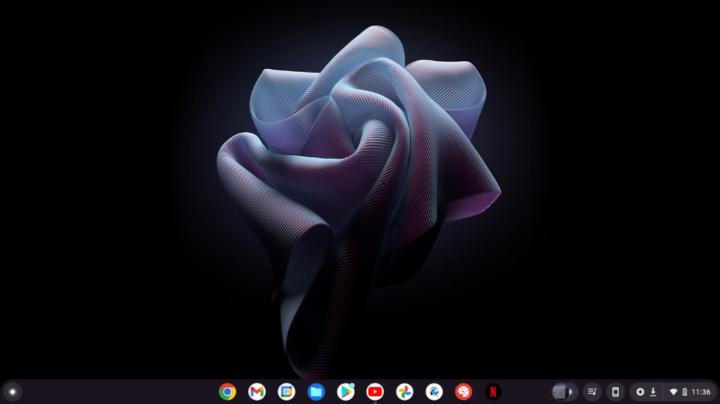Open the white swirl app icon

pos(434,392)
